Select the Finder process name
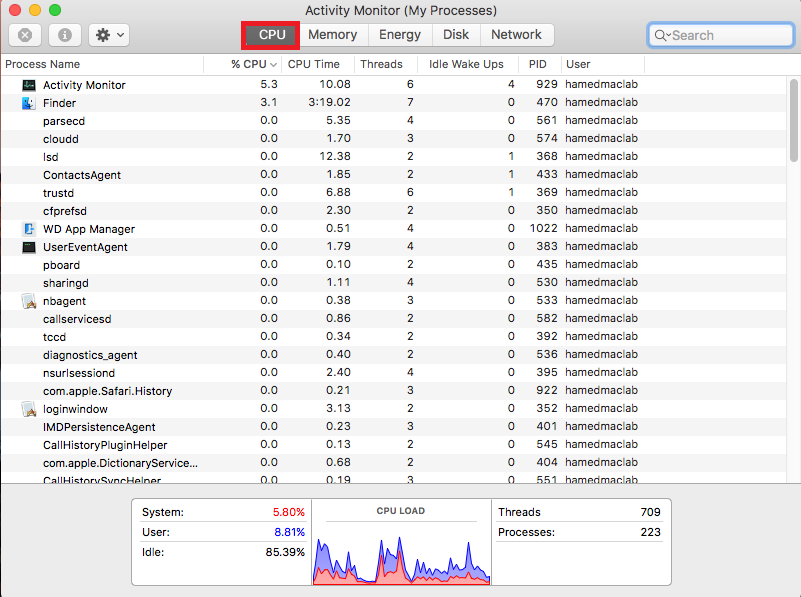Viewport: 801px width, 597px height. tap(59, 103)
